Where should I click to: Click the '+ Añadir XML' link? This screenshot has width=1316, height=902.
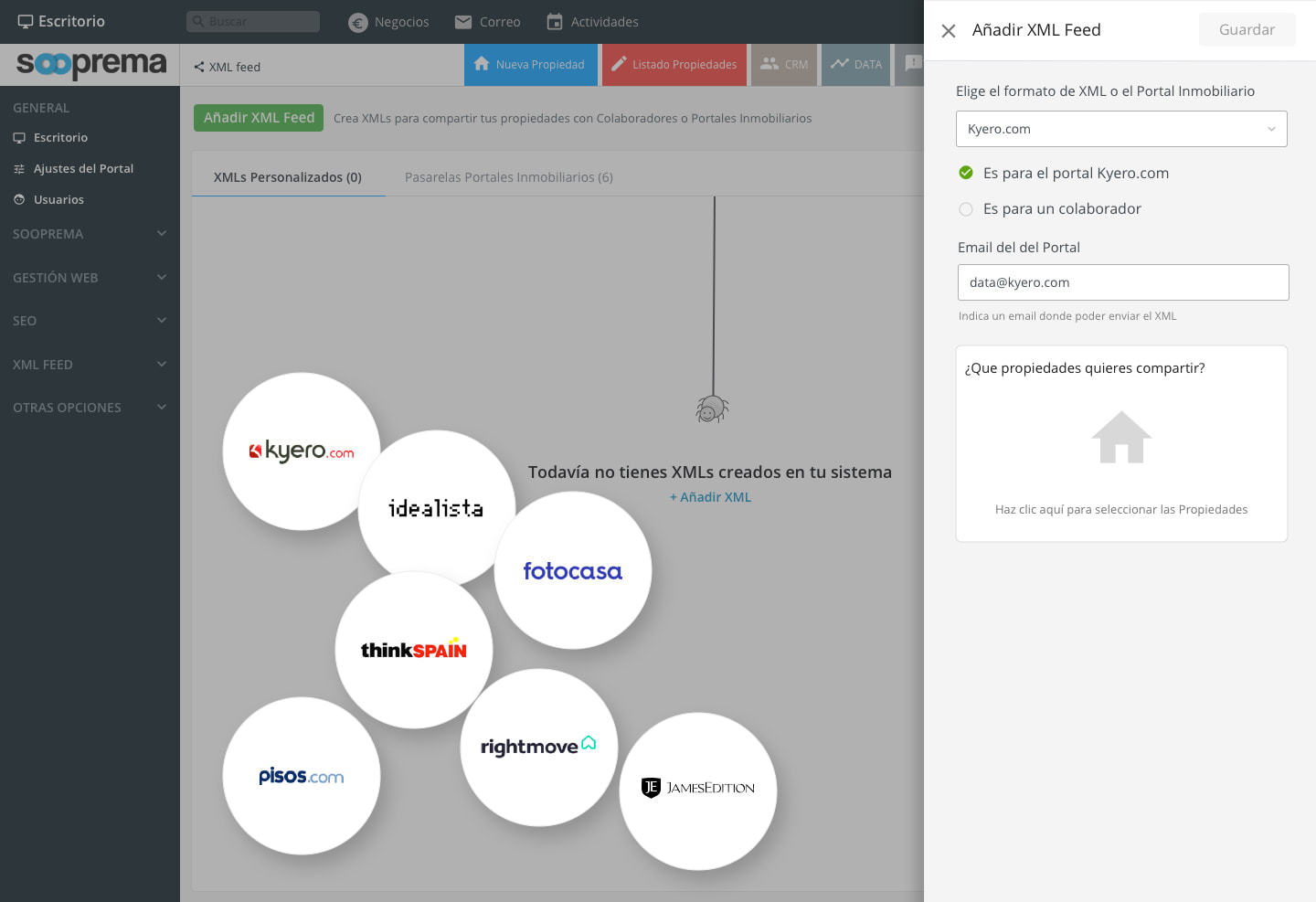[710, 497]
